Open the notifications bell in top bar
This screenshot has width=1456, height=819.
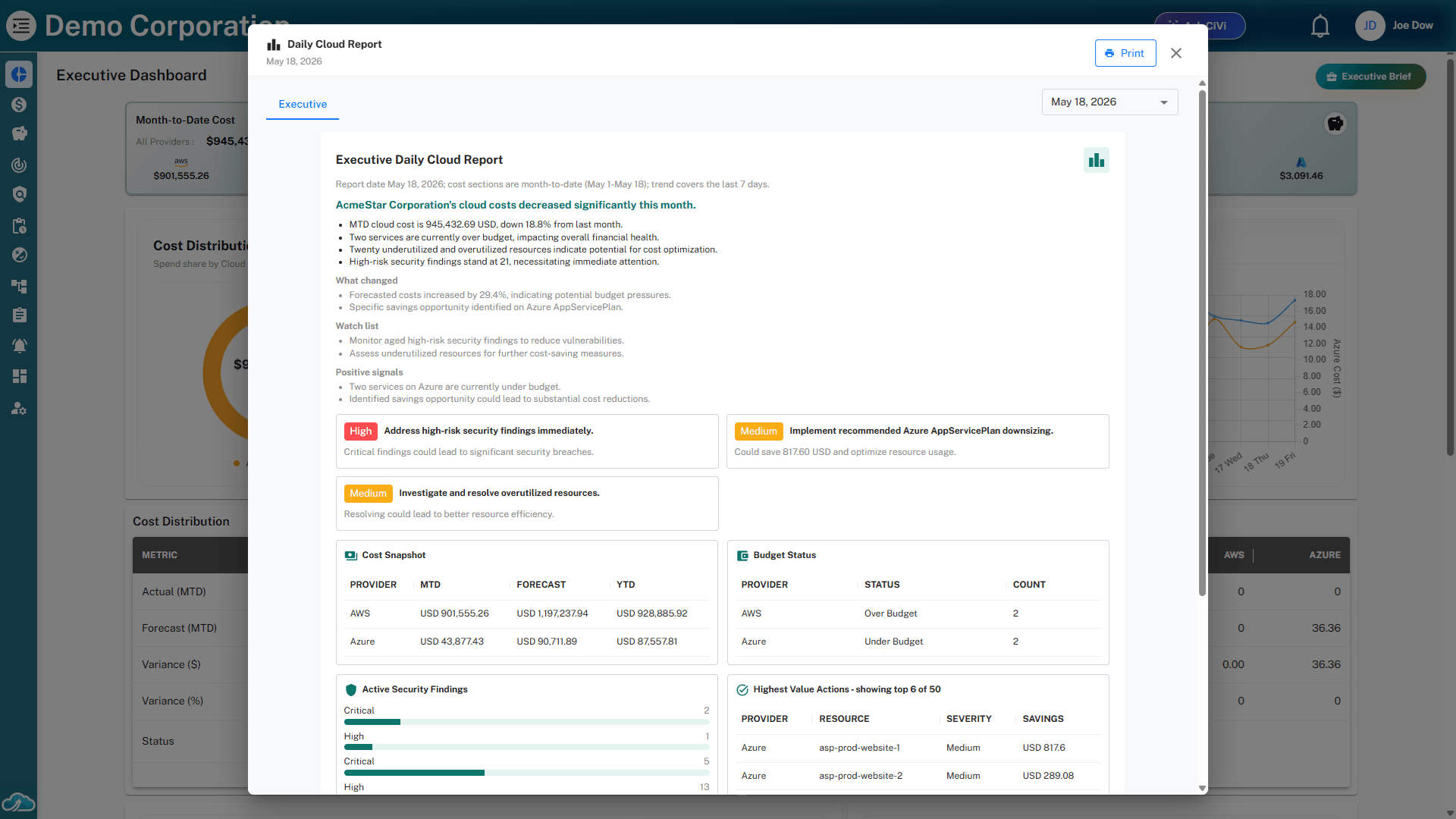[x=1320, y=27]
